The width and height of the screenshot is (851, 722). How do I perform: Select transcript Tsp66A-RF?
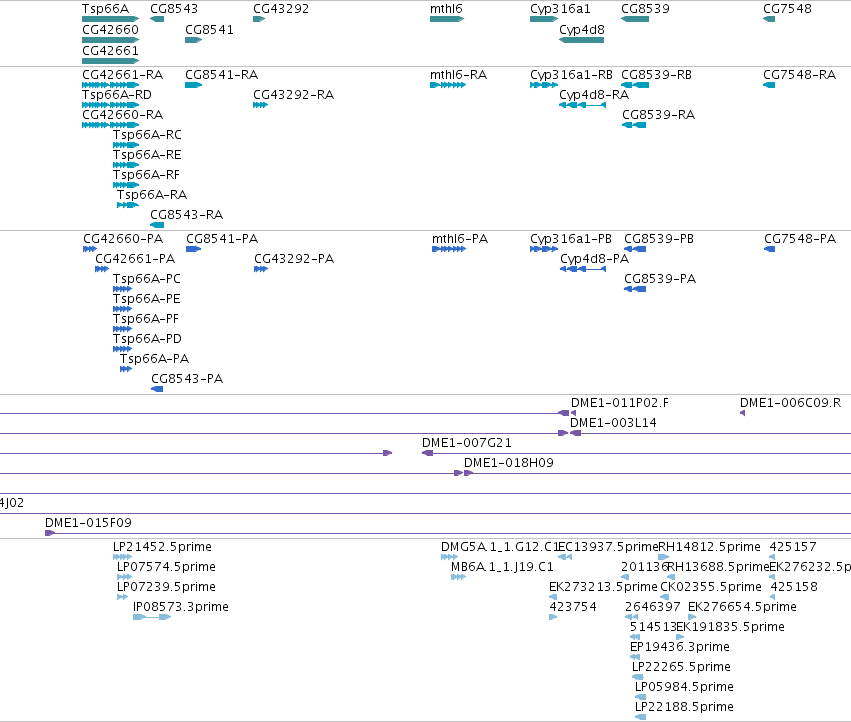tap(126, 185)
